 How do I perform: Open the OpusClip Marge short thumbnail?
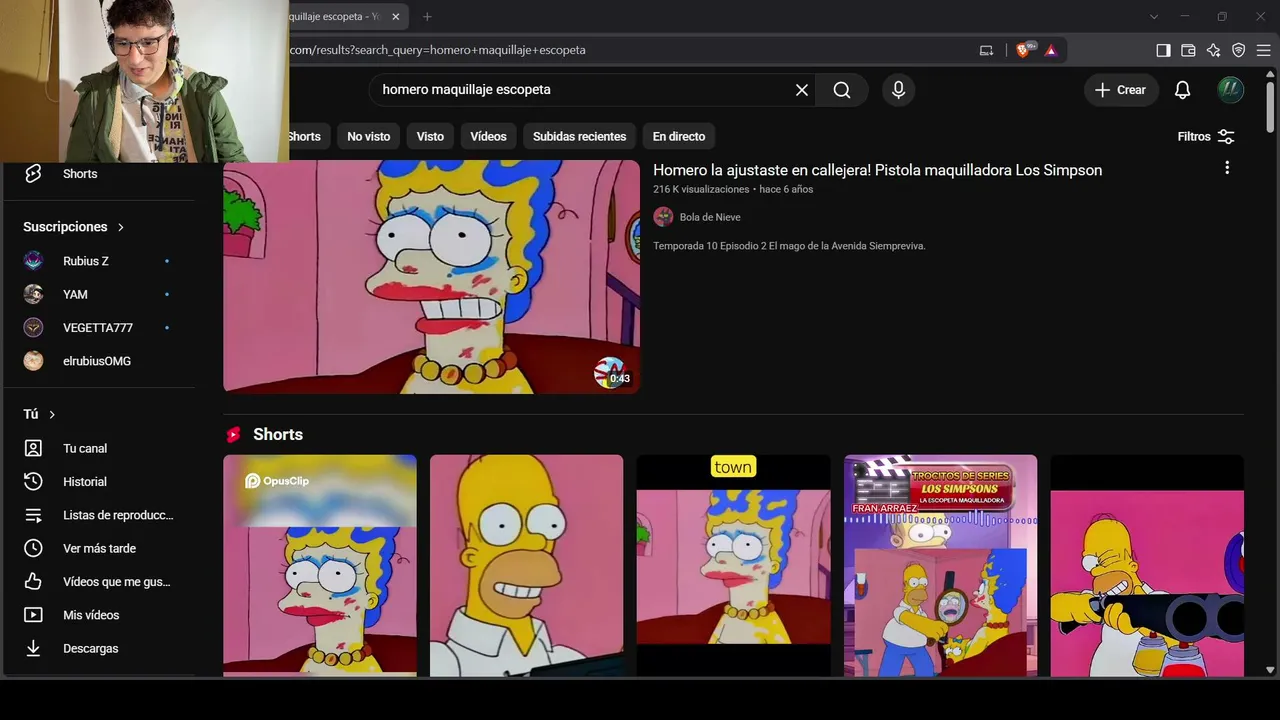320,566
